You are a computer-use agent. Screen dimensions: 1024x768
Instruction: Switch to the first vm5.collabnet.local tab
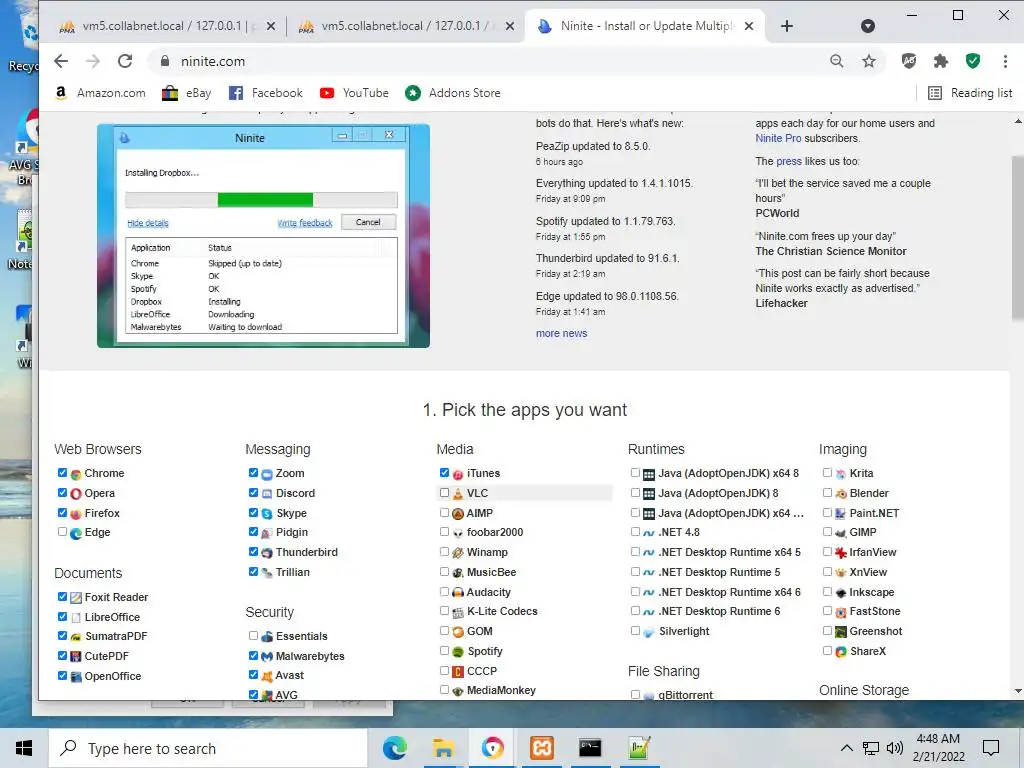click(166, 26)
